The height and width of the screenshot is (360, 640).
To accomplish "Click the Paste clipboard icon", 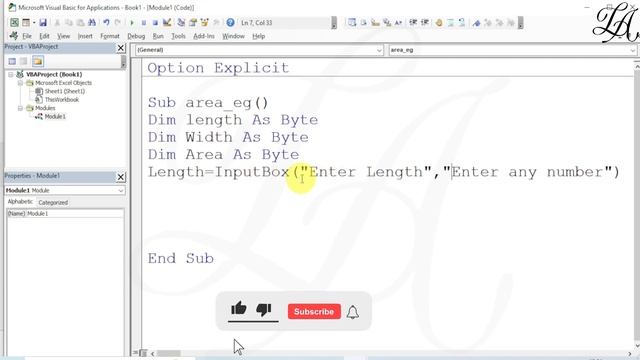I will [x=80, y=23].
